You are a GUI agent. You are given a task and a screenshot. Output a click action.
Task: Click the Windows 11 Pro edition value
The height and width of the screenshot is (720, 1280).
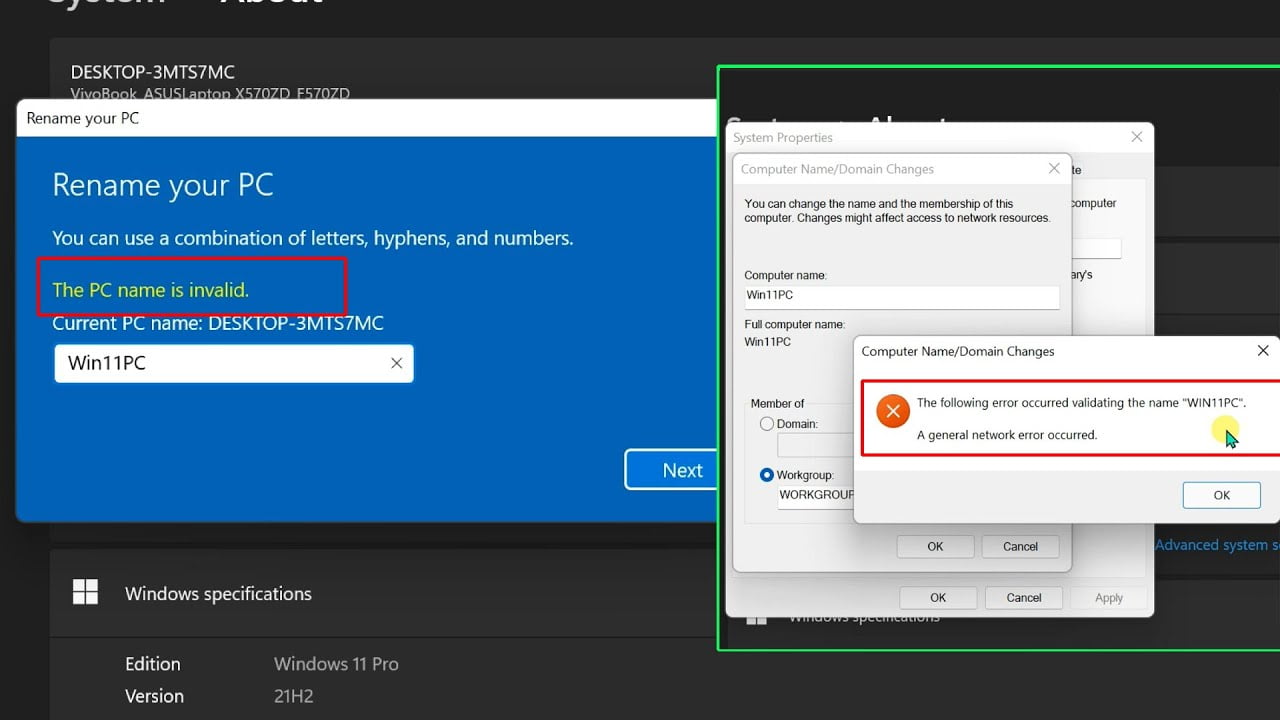pos(336,664)
